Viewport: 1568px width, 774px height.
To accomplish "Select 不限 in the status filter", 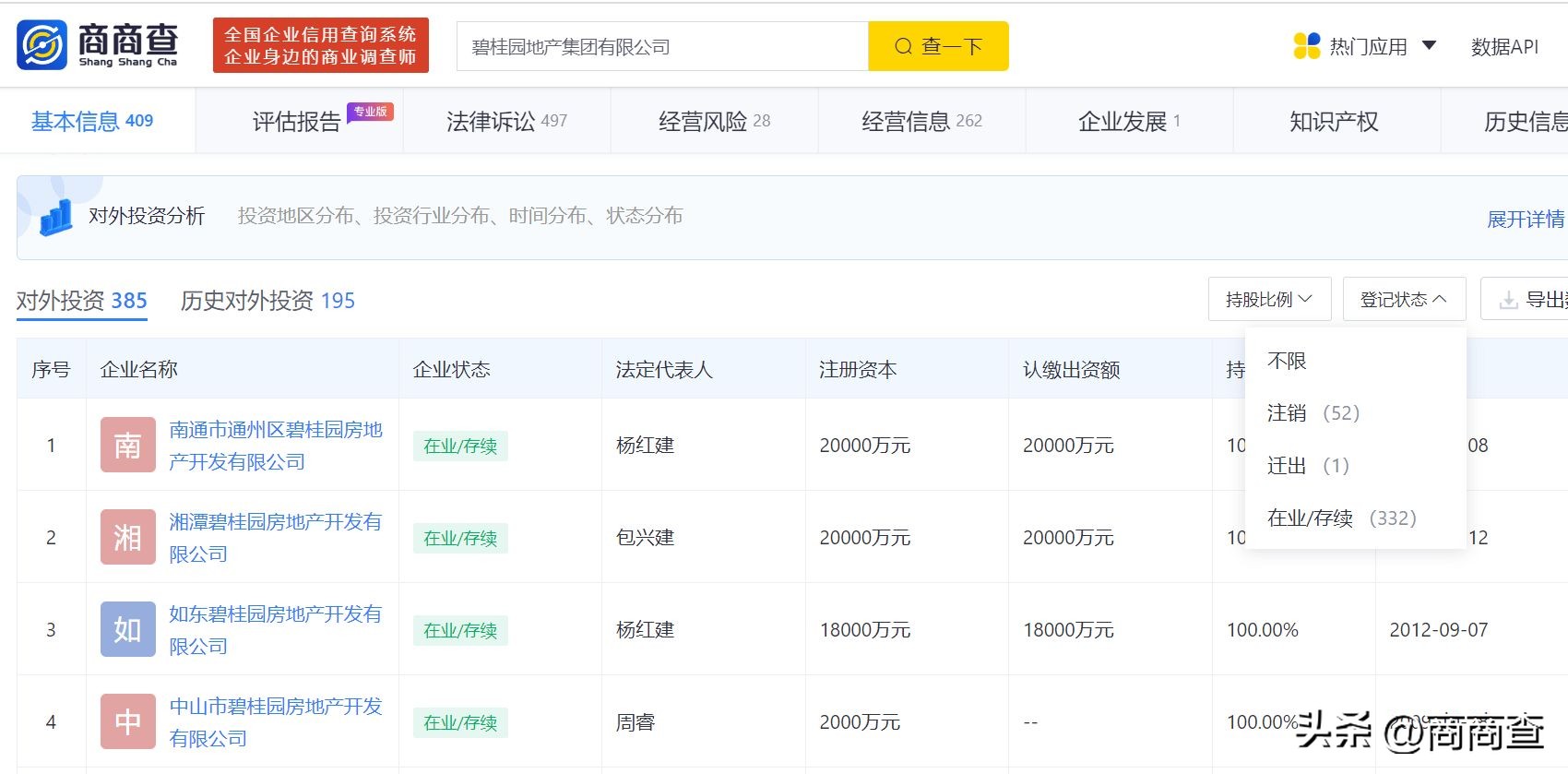I will click(x=1287, y=361).
